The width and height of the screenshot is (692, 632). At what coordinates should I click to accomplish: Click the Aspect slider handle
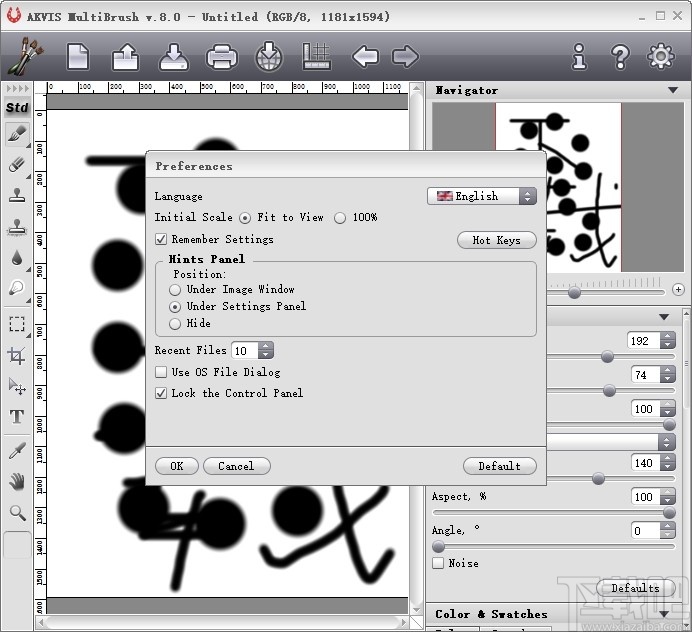669,512
